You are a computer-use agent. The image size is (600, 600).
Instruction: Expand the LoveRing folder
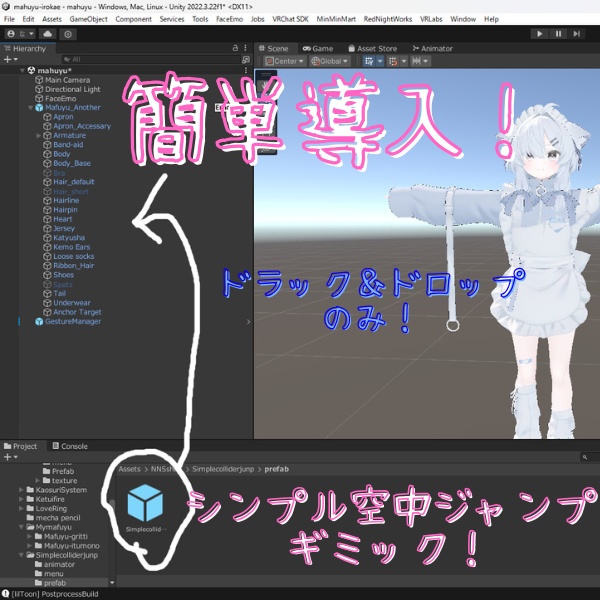(x=21, y=509)
